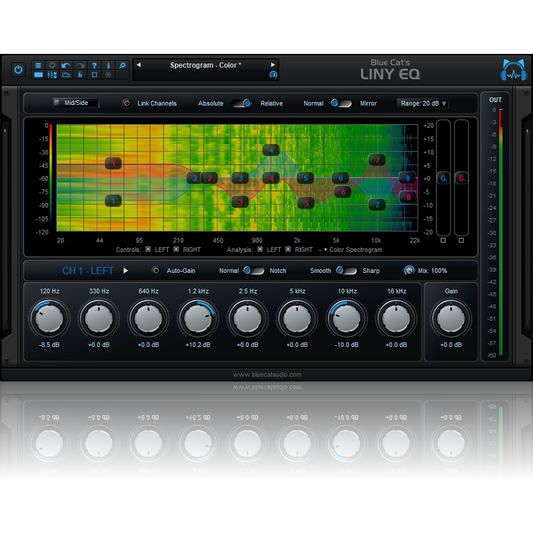The height and width of the screenshot is (533, 533).
Task: Select next preset with right arrow
Action: pos(273,65)
